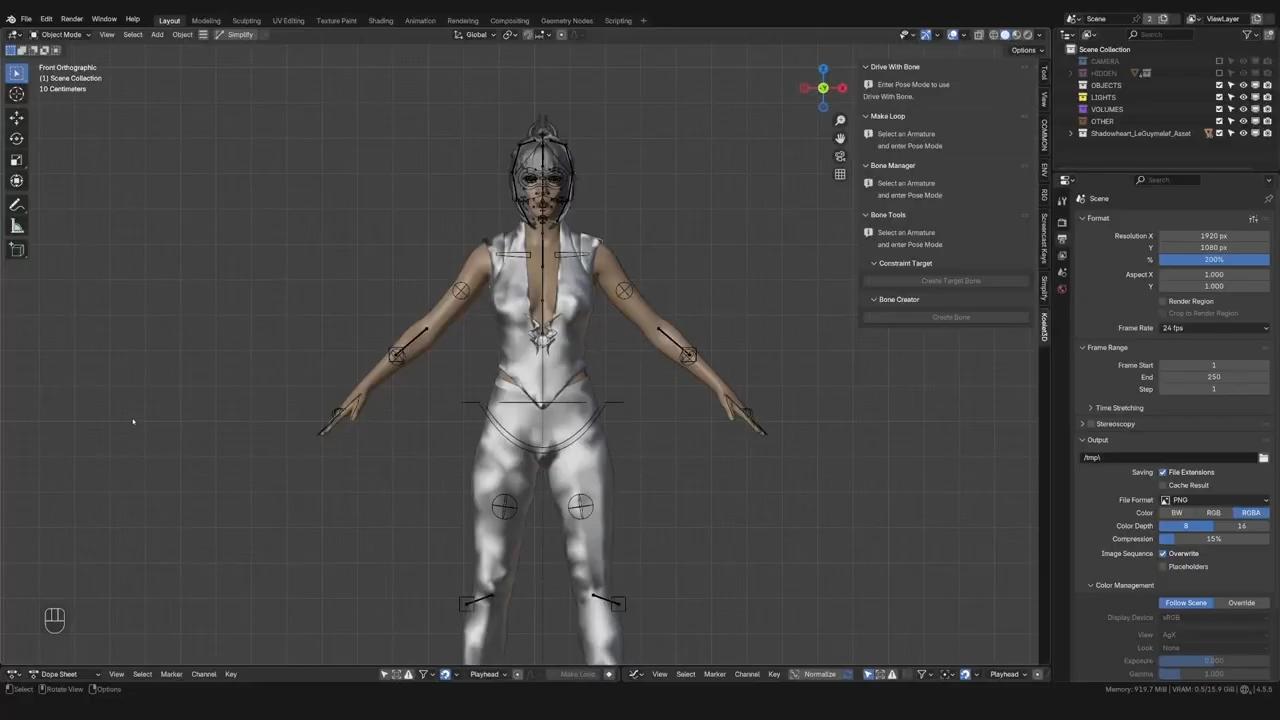Enable the CAMERA collection checkbox
The image size is (1280, 720).
1219,61
